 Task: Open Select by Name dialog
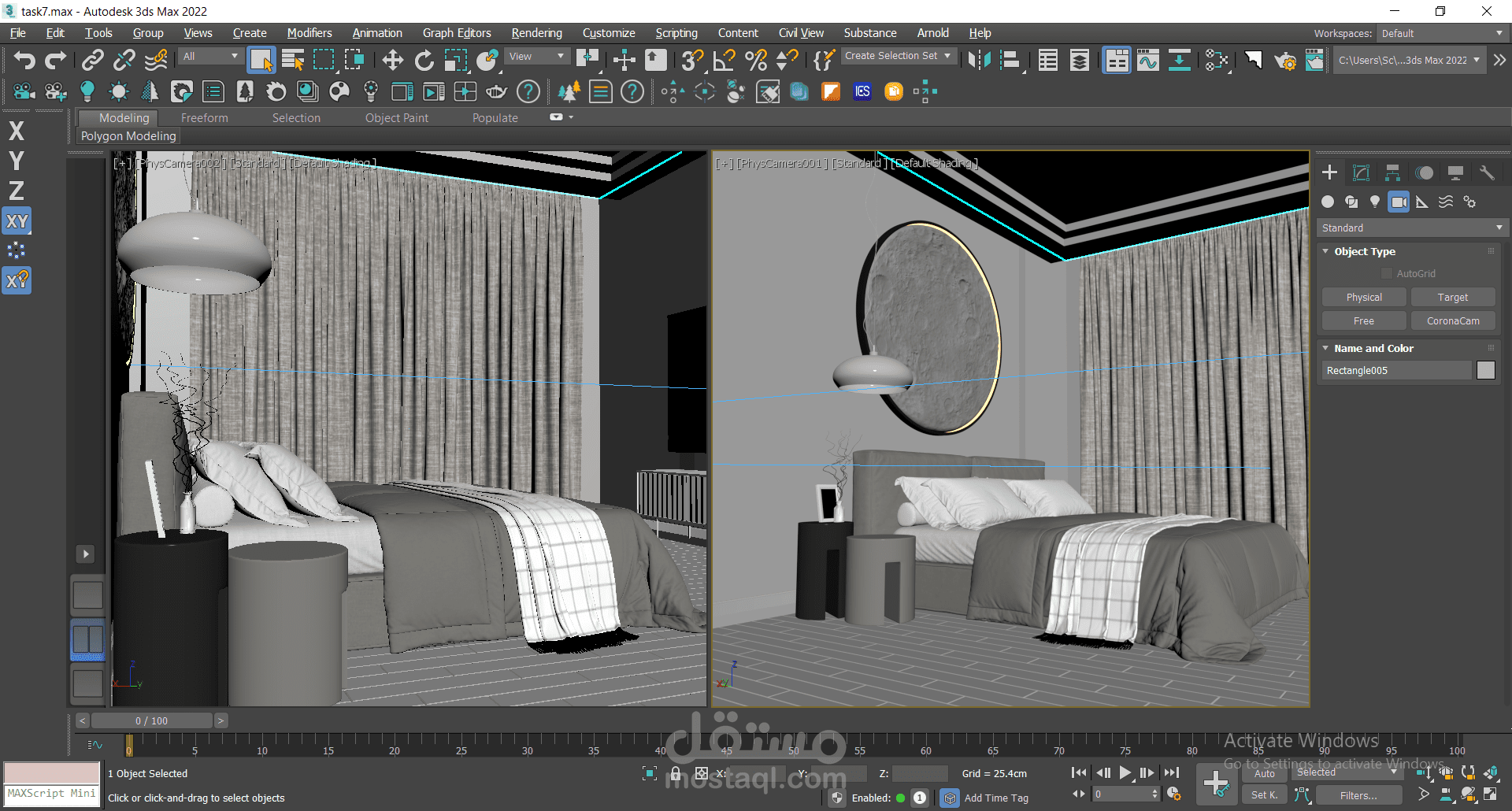click(x=293, y=60)
